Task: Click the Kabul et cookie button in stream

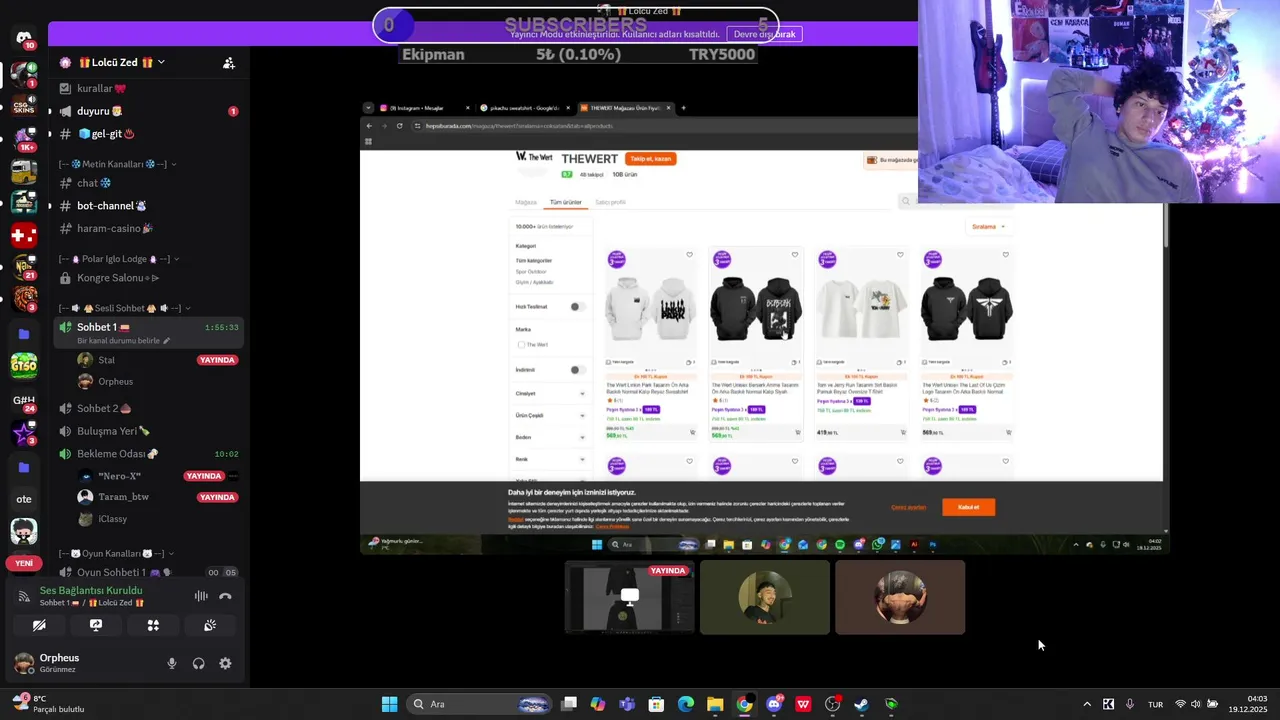Action: 968,507
